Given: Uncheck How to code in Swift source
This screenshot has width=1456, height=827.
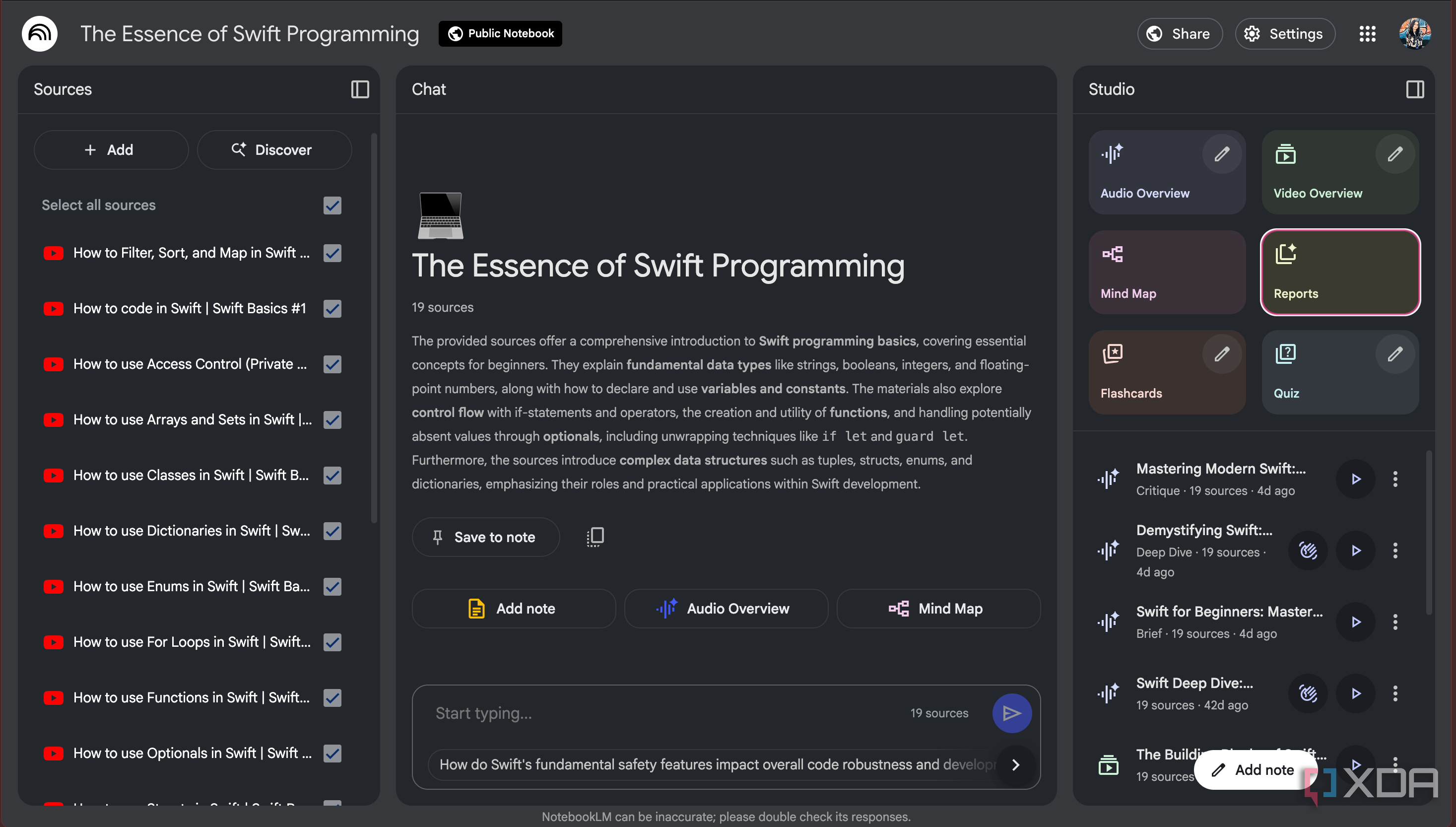Looking at the screenshot, I should (x=332, y=308).
